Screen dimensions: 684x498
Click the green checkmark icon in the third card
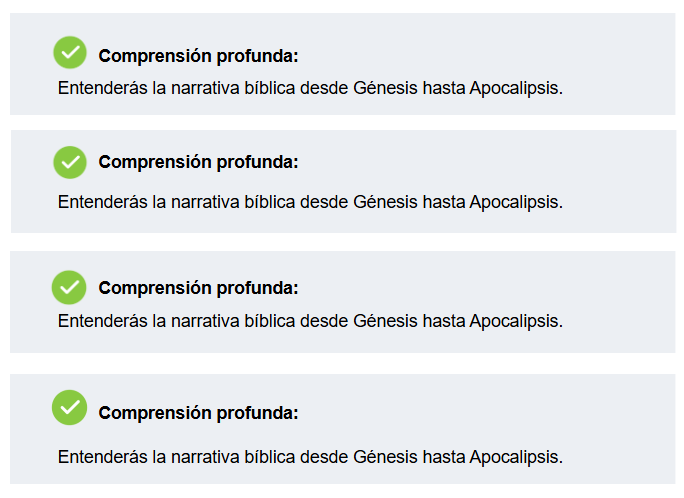click(x=69, y=287)
